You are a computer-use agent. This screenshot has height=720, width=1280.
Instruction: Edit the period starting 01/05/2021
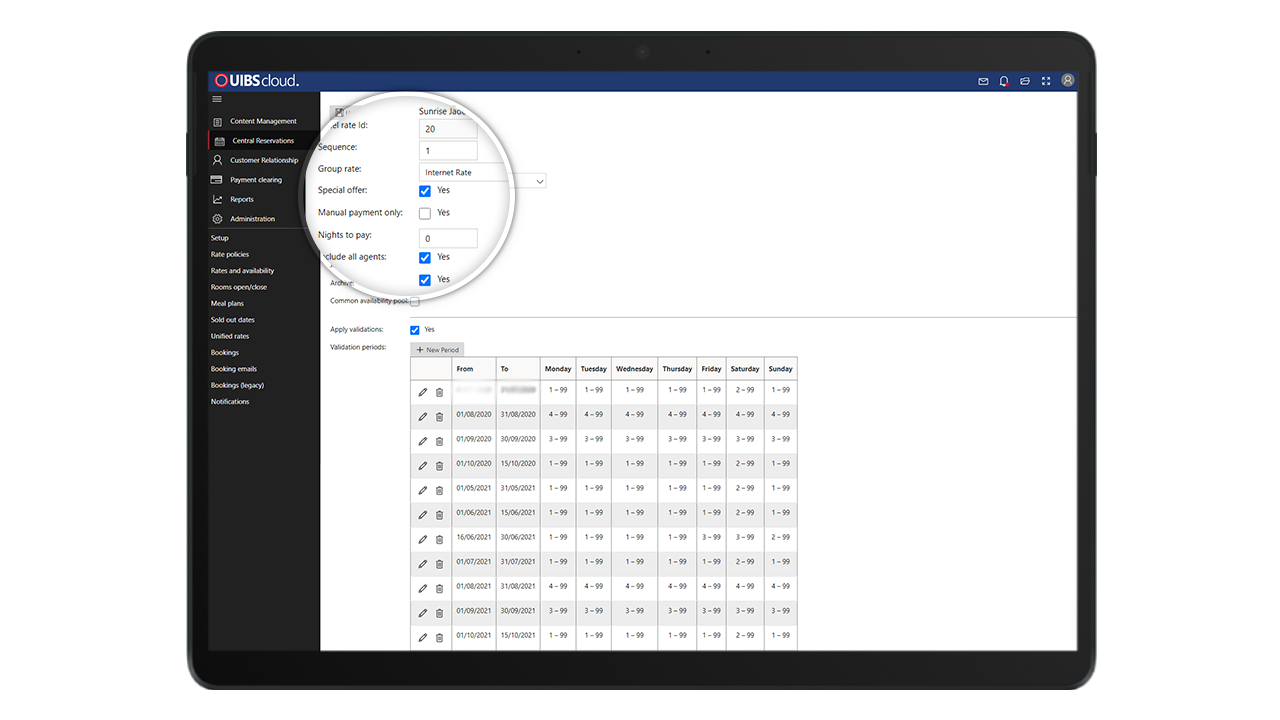(x=423, y=490)
